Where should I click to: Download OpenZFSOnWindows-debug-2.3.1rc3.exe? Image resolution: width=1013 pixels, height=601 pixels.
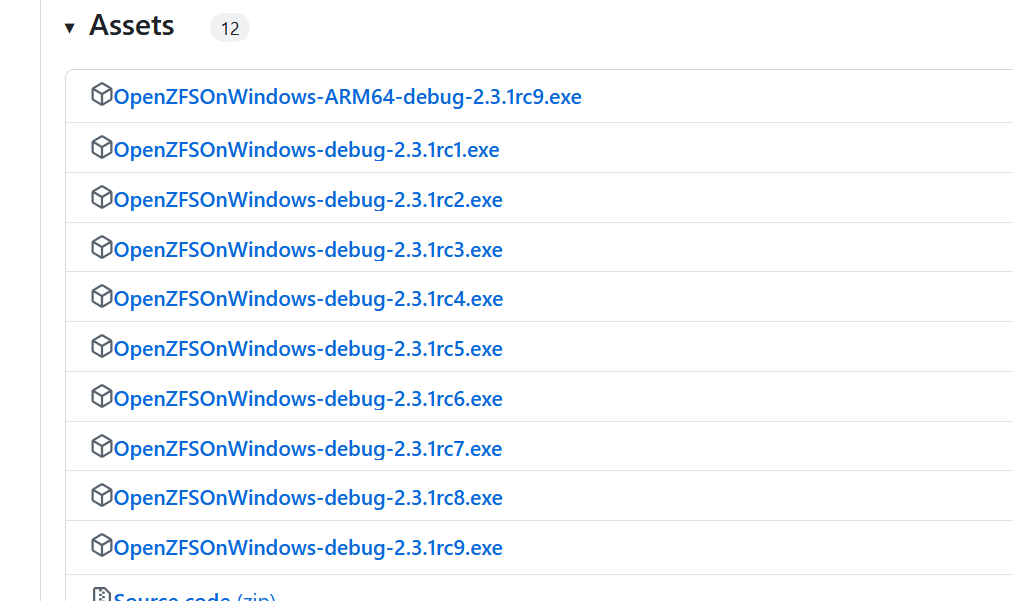[309, 249]
